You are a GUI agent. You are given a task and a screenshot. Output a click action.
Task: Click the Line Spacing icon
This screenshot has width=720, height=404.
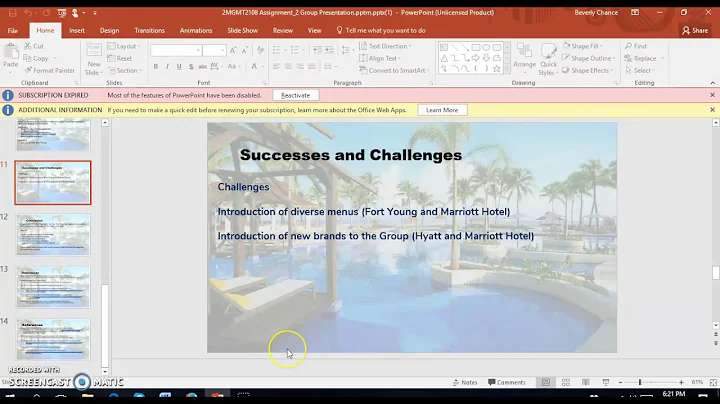point(346,50)
